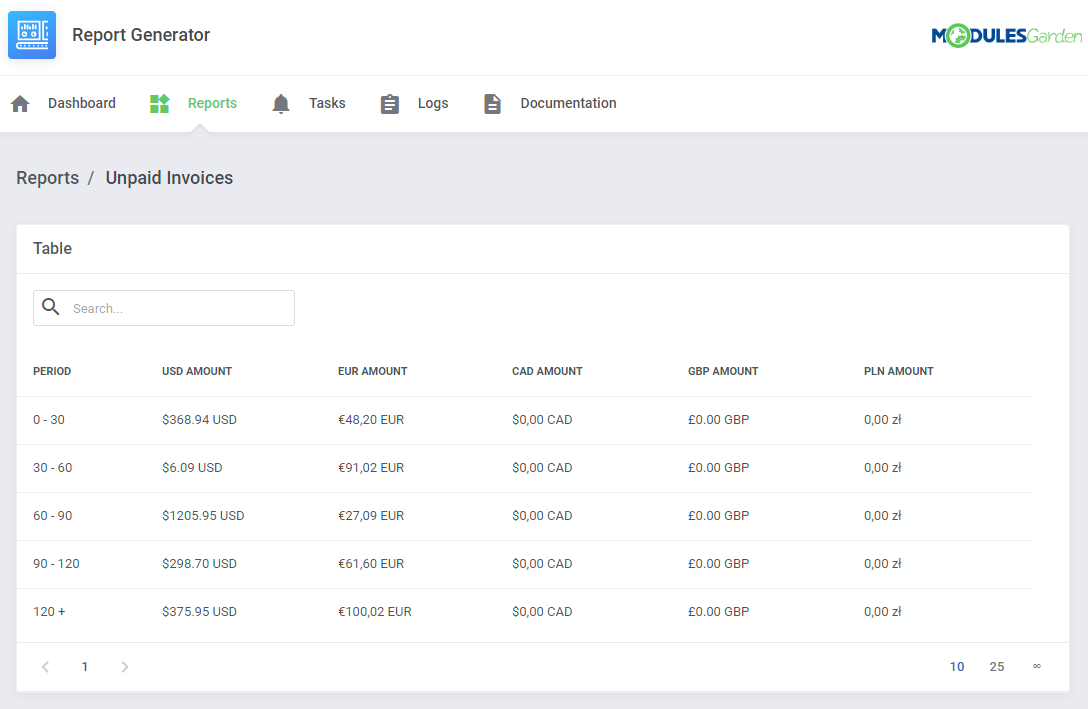Click the Table panel title
The width and height of the screenshot is (1088, 709).
[x=53, y=249]
